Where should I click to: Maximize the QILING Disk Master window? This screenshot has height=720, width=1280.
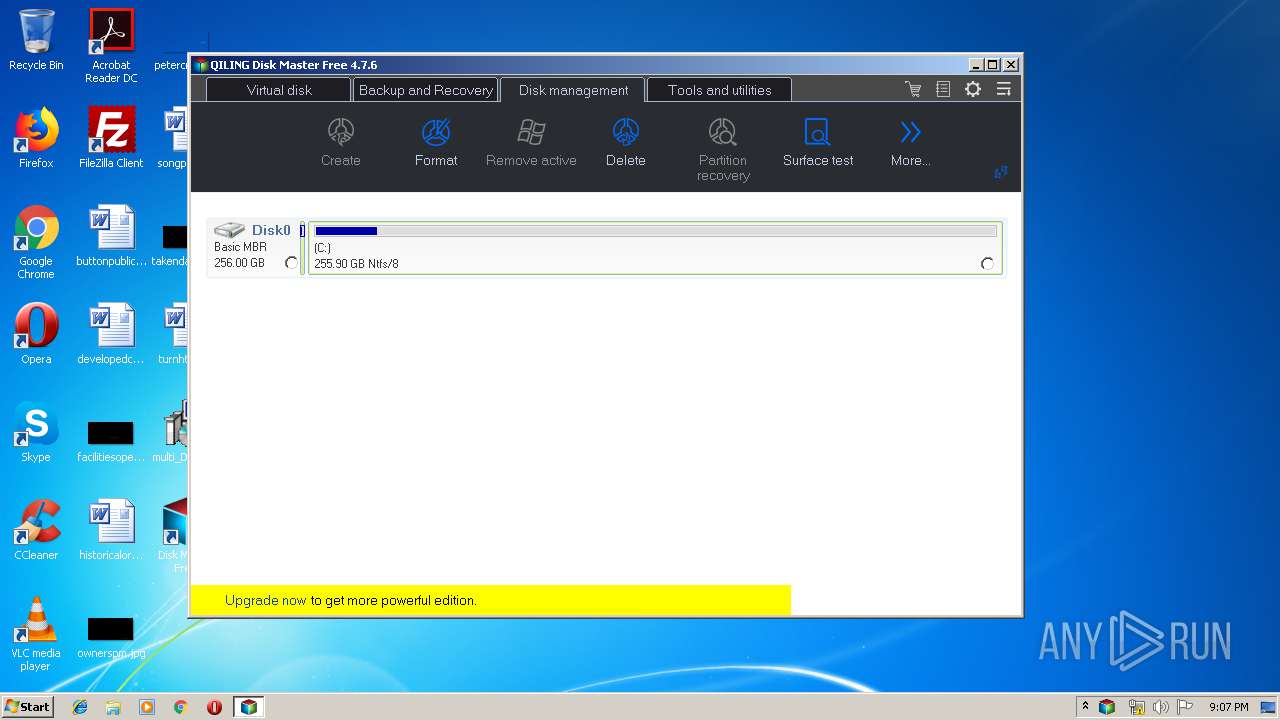(x=993, y=64)
